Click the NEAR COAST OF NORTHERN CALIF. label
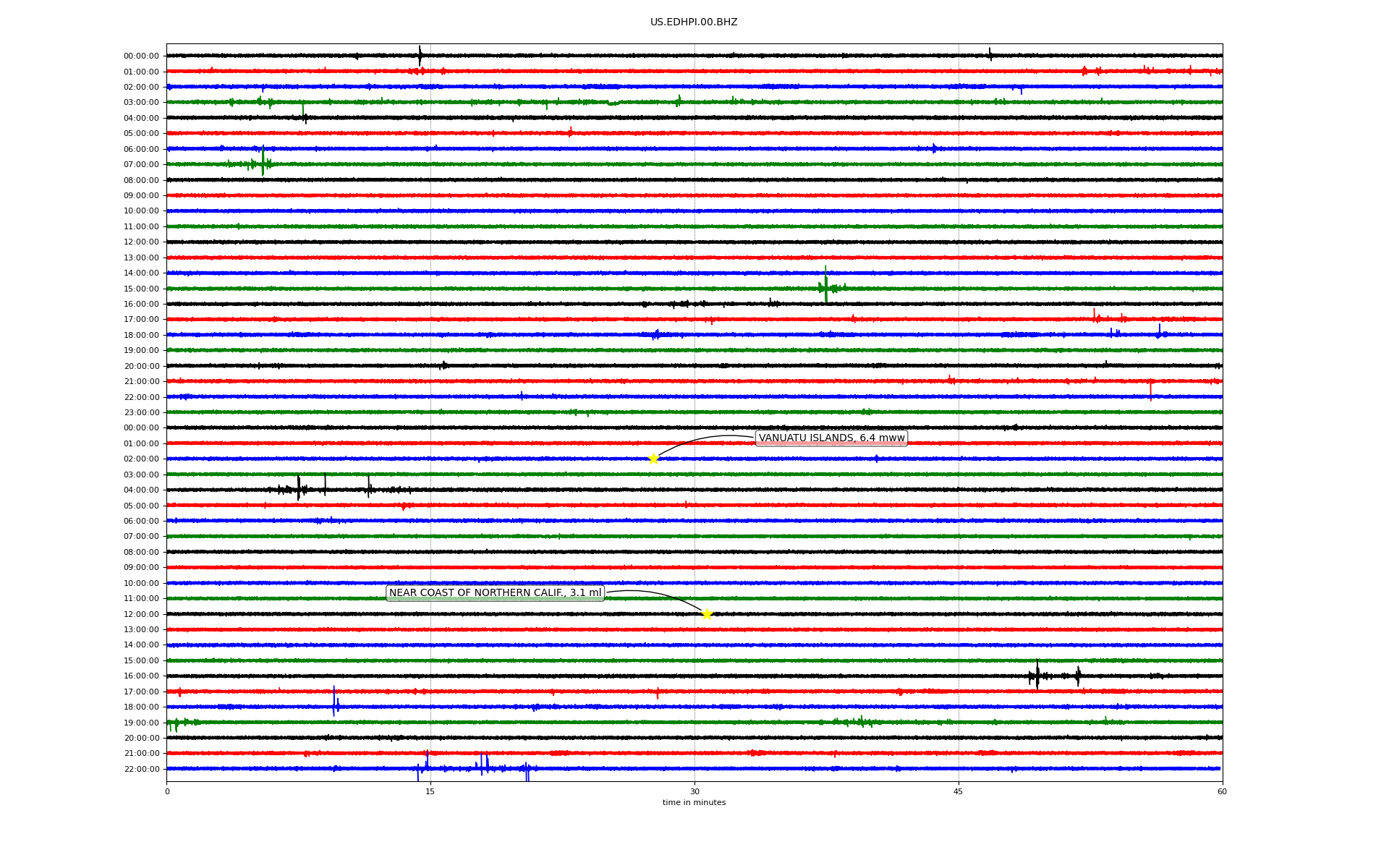Image resolution: width=1389 pixels, height=868 pixels. coord(495,593)
